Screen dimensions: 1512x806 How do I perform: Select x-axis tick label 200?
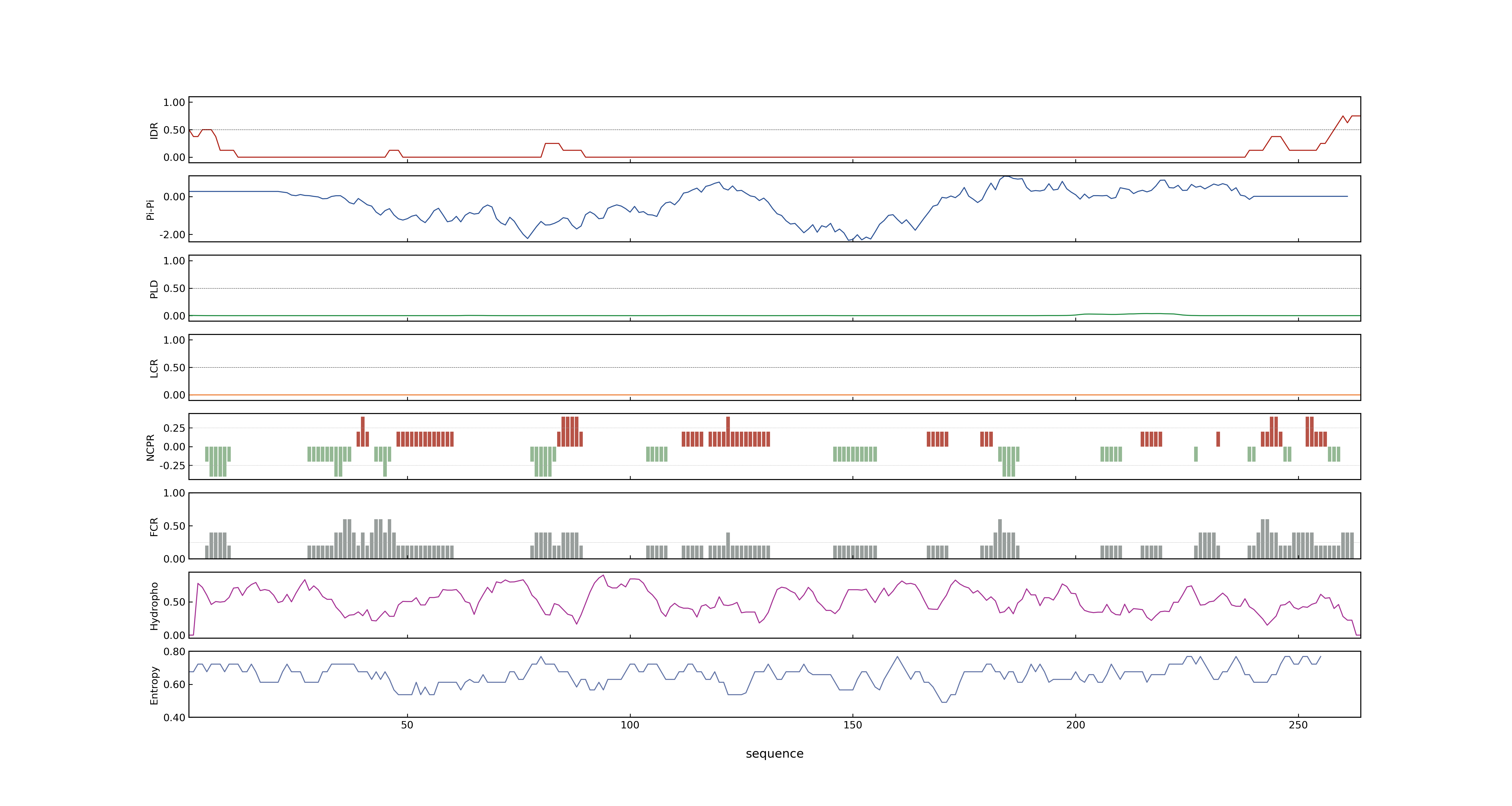click(x=1075, y=725)
